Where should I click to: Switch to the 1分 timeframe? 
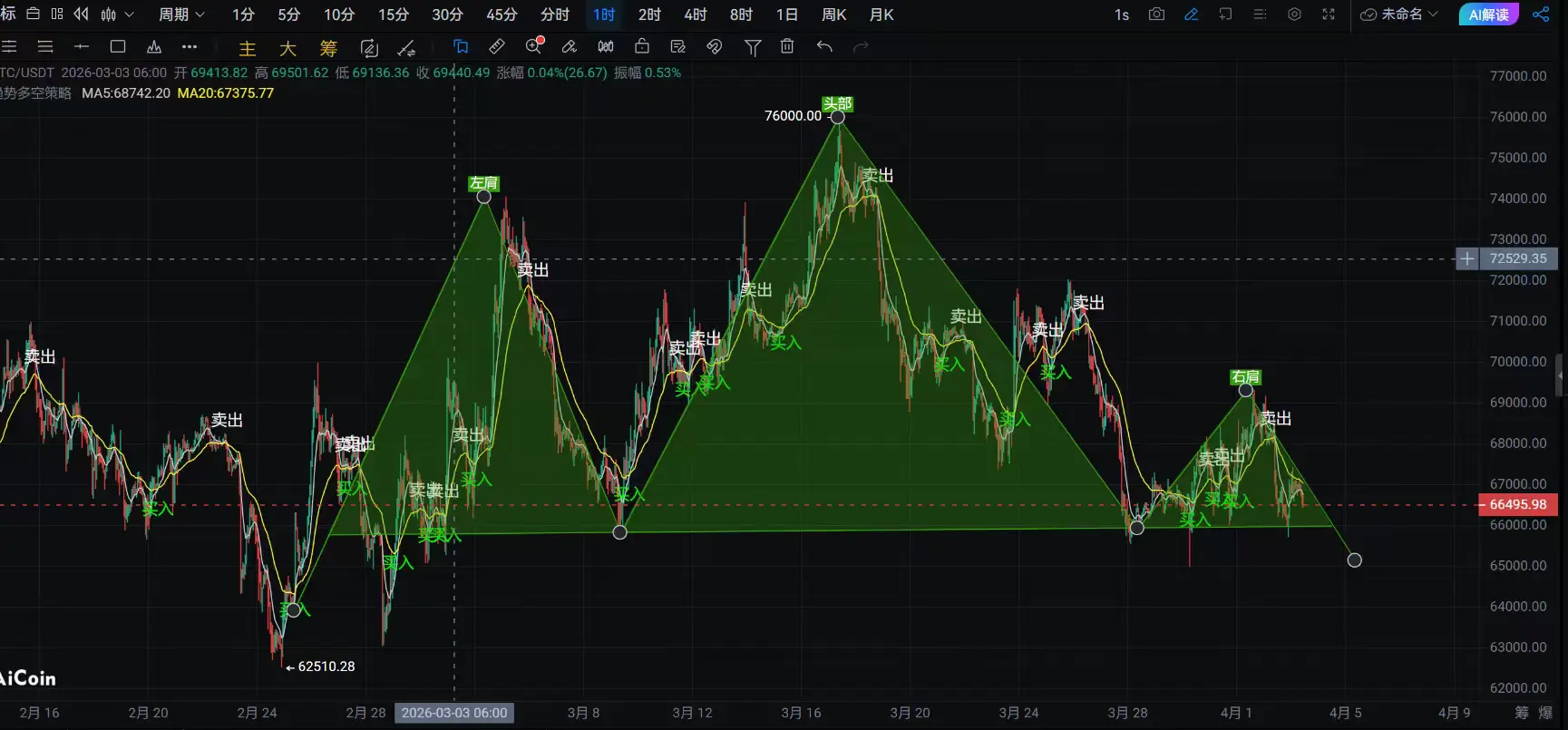point(243,15)
